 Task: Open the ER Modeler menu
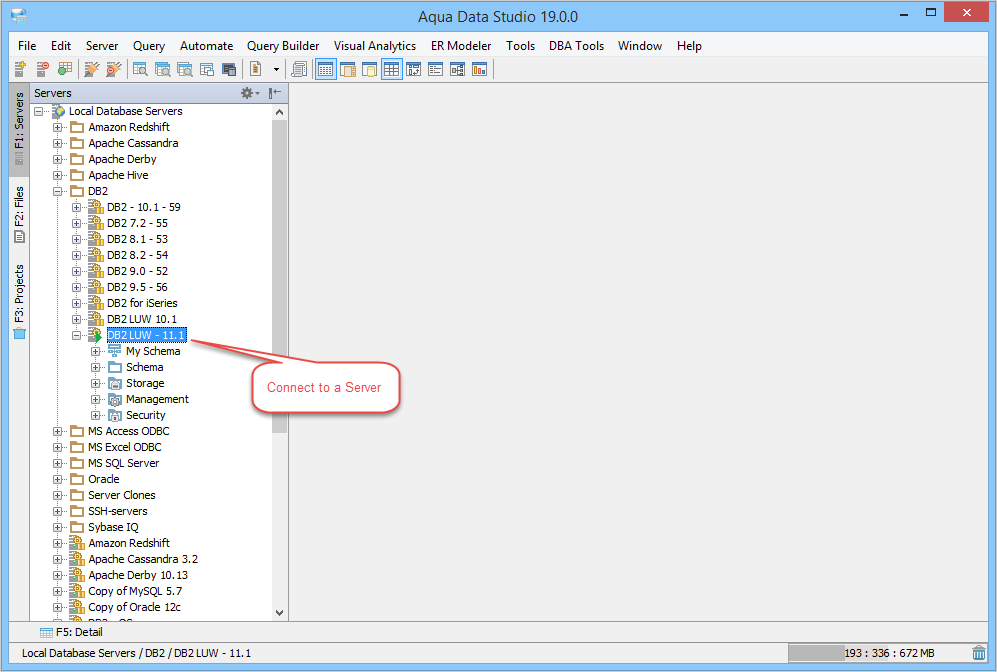click(x=461, y=46)
